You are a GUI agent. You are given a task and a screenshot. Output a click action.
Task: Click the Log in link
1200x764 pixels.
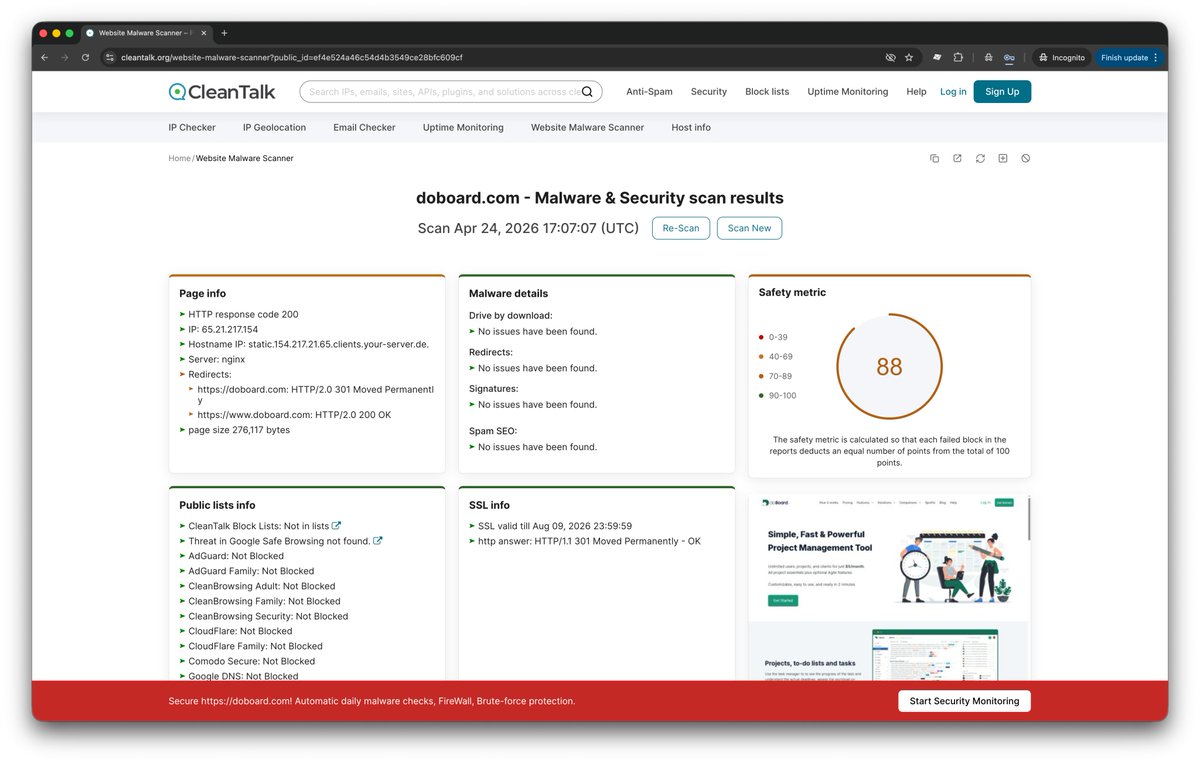(x=953, y=92)
